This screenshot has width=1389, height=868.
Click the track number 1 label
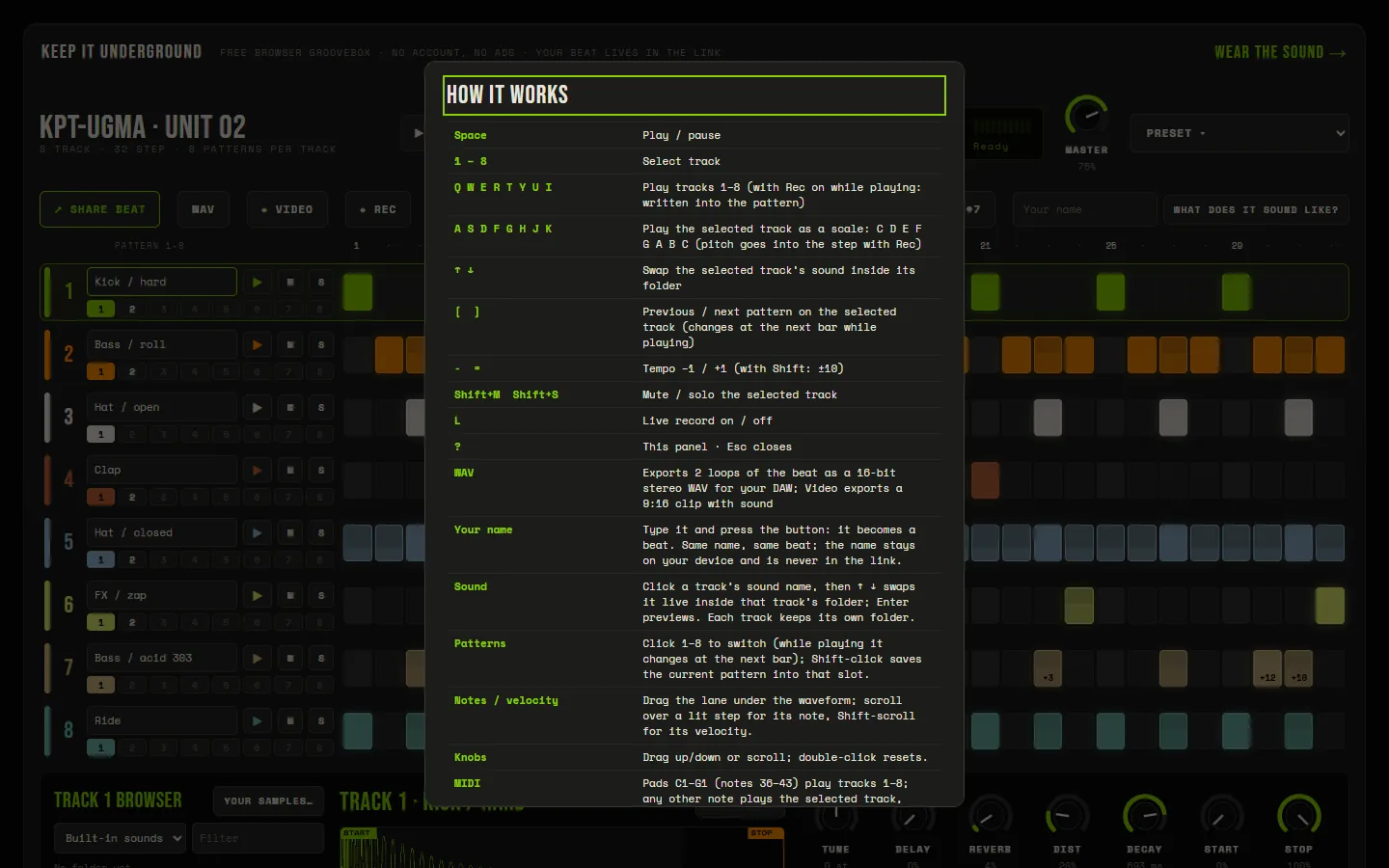(68, 291)
